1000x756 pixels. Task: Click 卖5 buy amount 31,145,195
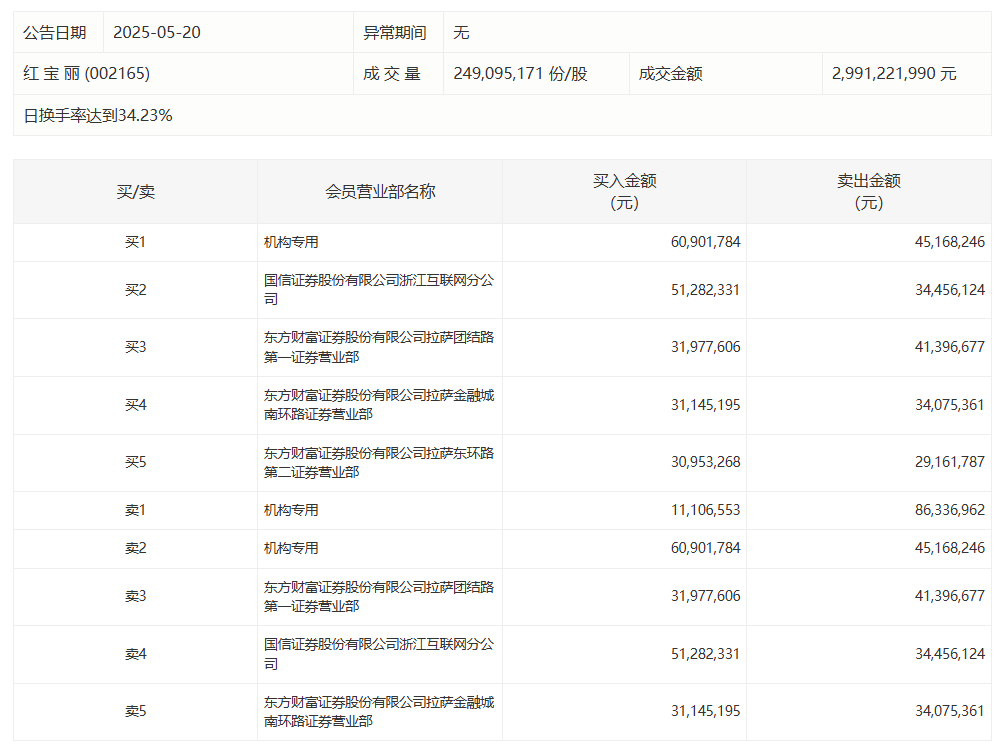705,711
